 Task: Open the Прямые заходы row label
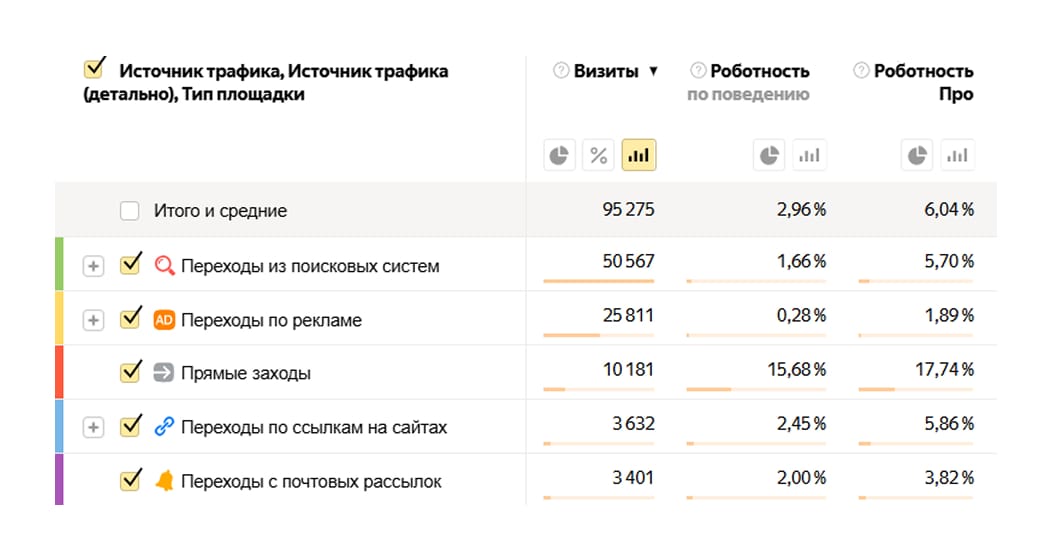pyautogui.click(x=246, y=373)
